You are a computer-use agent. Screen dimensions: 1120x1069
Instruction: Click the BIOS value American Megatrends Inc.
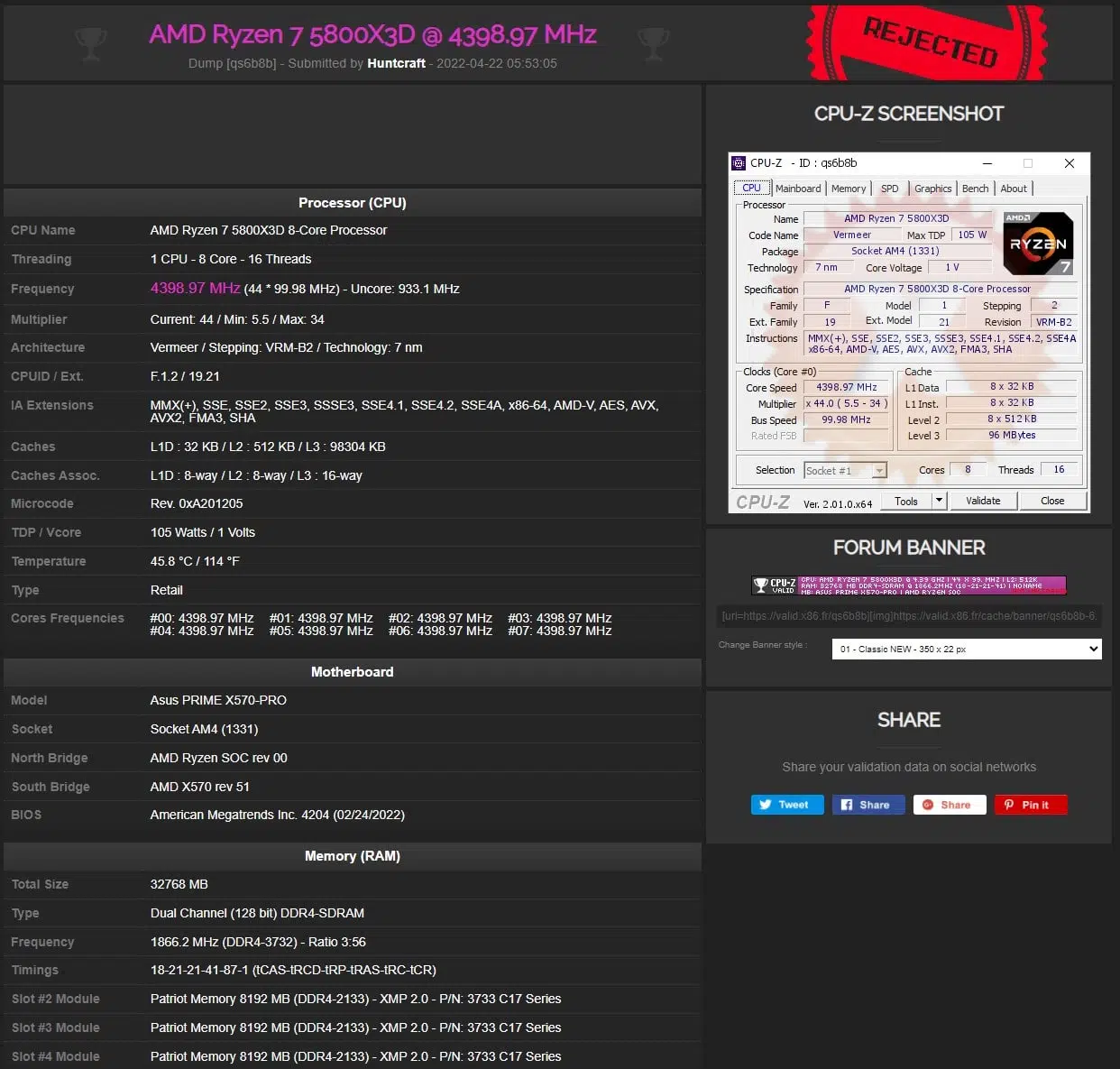point(278,815)
